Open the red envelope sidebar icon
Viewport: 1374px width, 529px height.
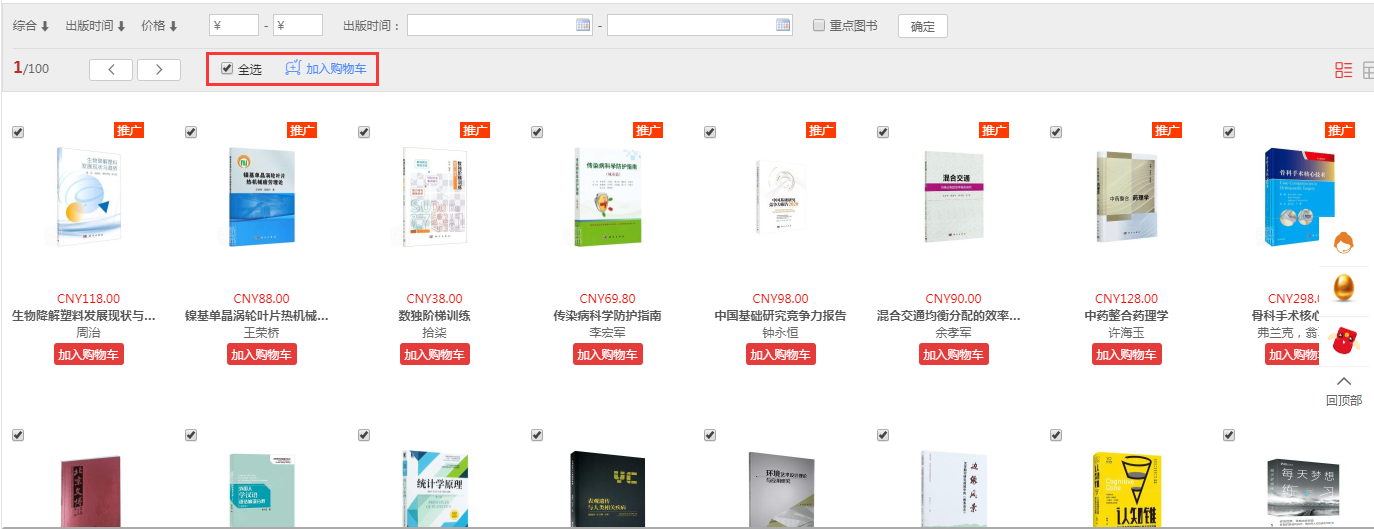1344,342
